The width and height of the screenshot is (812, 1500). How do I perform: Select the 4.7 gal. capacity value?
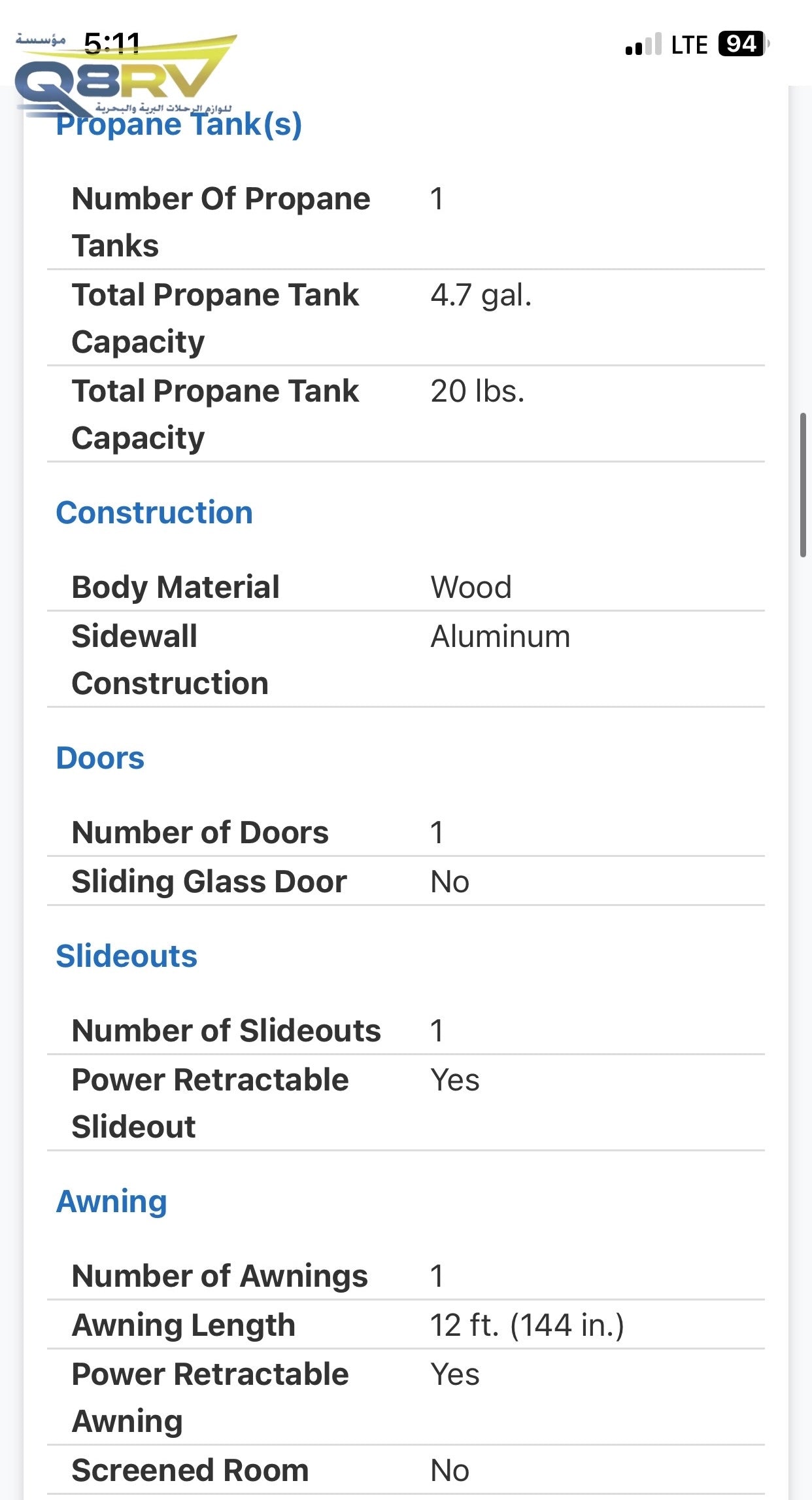tap(481, 295)
